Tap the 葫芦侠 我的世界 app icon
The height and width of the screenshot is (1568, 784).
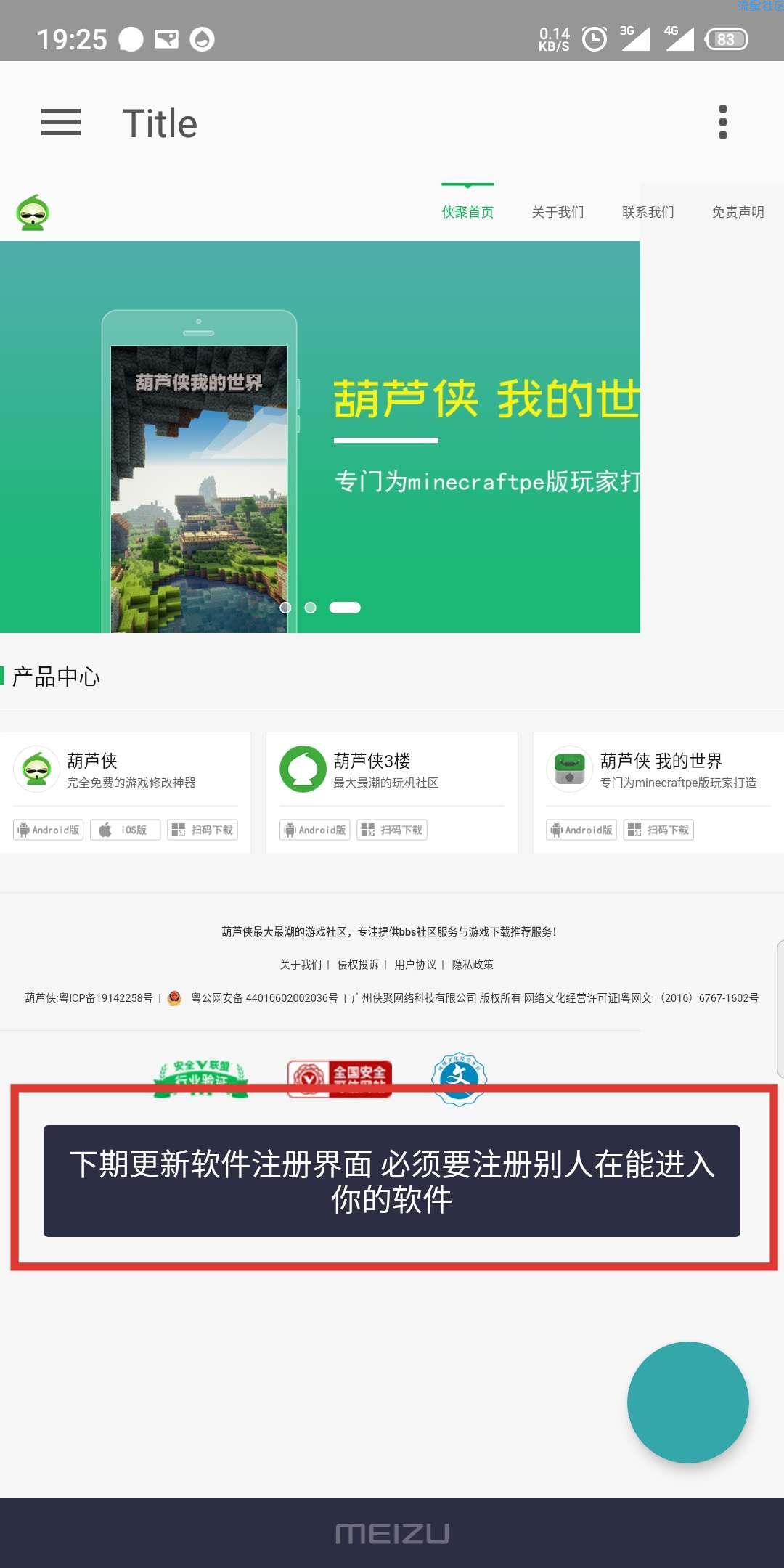point(569,769)
